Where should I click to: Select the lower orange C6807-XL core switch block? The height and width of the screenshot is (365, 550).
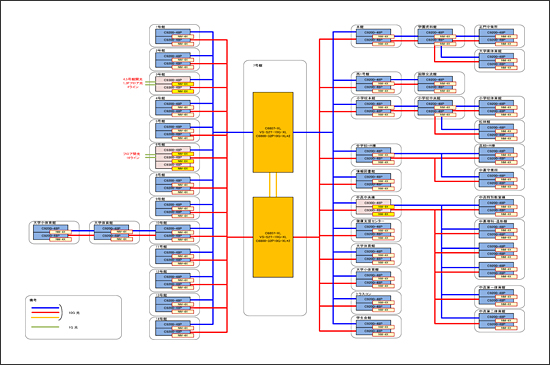pyautogui.click(x=273, y=237)
